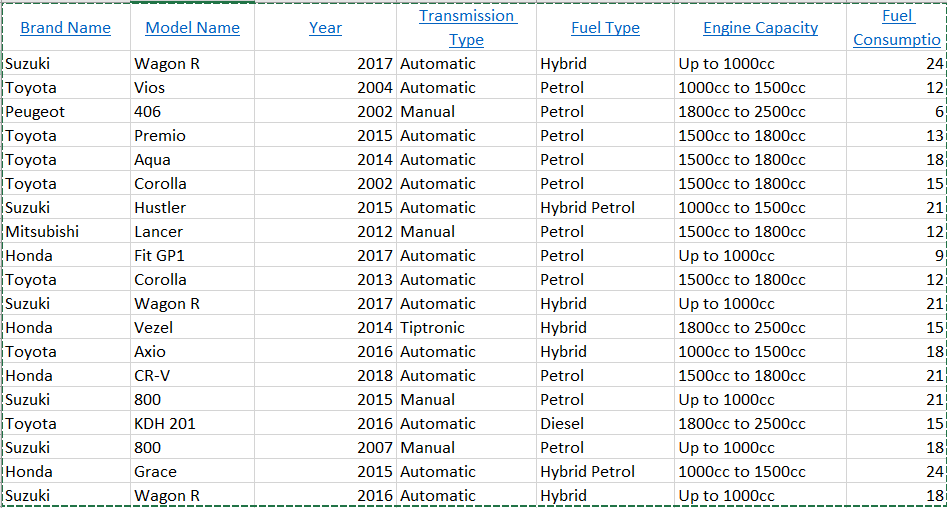Select engine capacity in Hustler row
The image size is (947, 508).
pos(760,207)
